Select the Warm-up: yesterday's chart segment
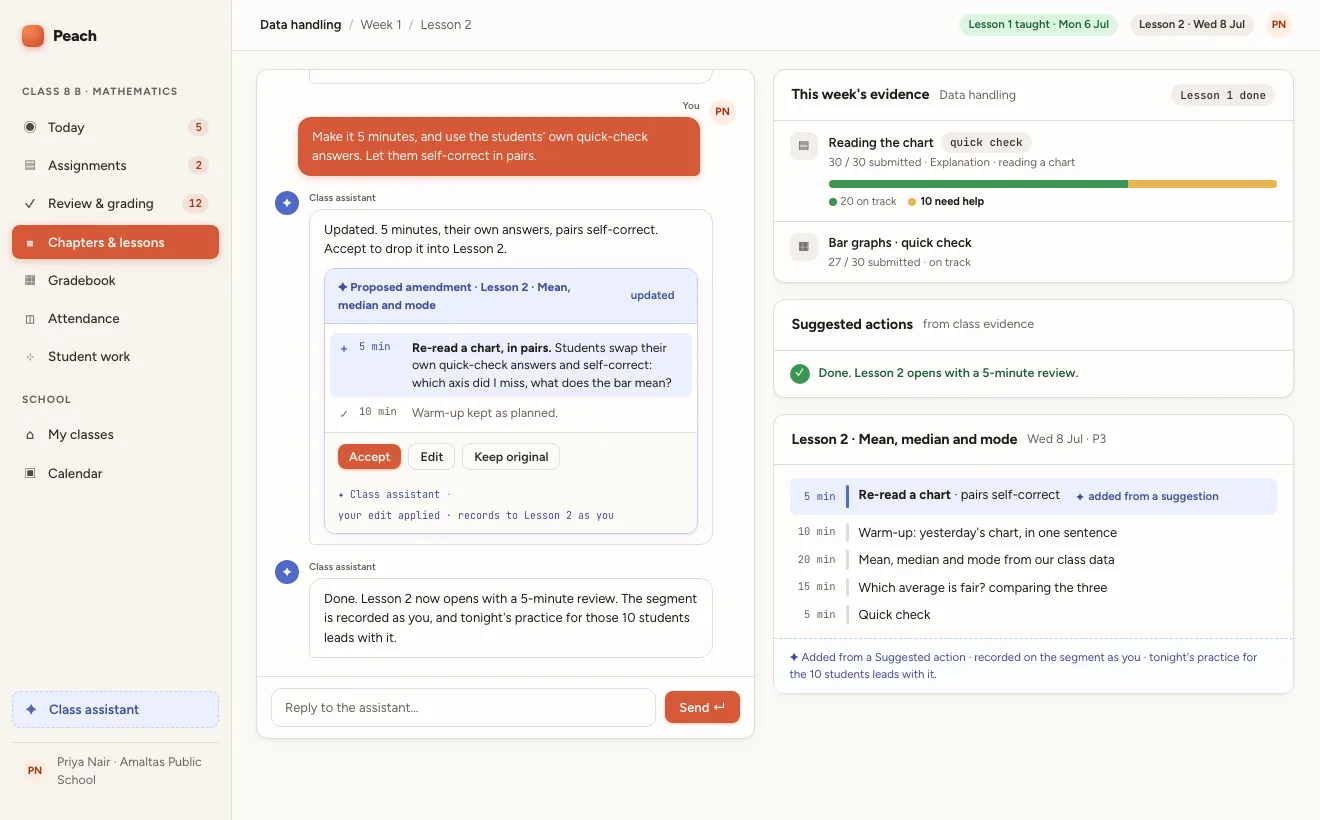1320x820 pixels. click(x=1033, y=533)
